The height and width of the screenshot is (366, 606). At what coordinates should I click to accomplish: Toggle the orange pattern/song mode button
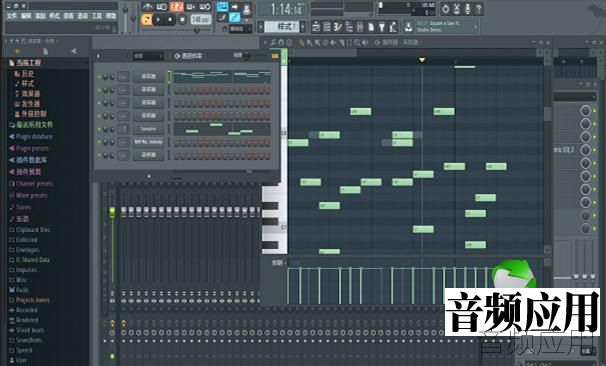point(146,19)
